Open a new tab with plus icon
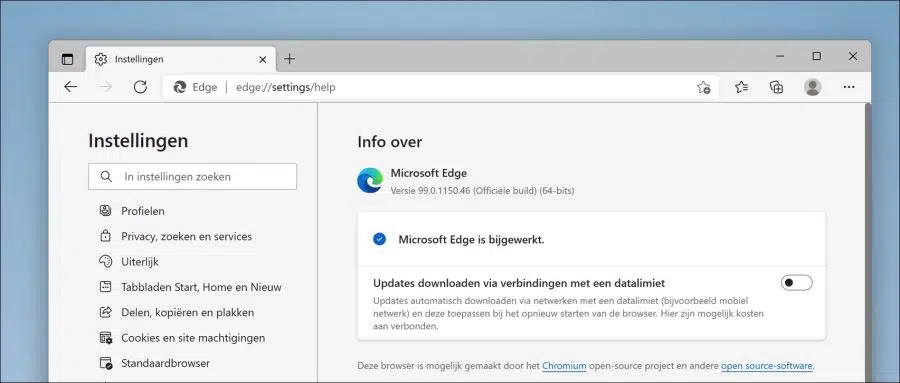Viewport: 900px width, 383px height. pos(290,59)
